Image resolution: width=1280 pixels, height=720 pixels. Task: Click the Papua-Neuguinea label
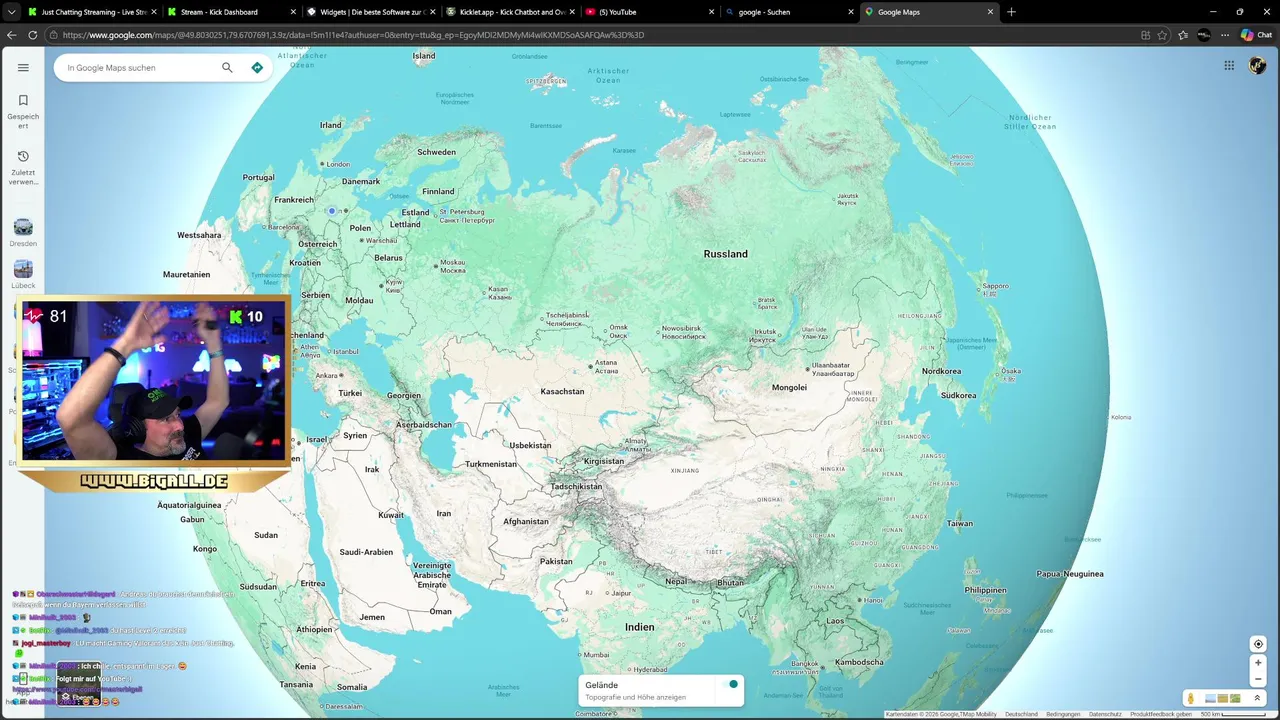tap(1070, 574)
